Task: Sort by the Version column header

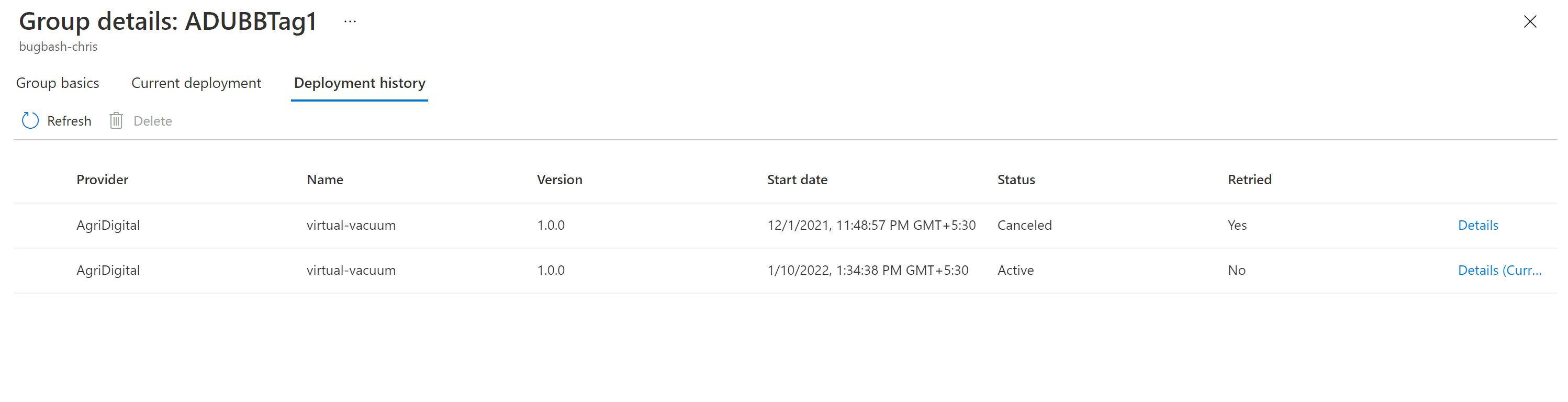Action: tap(559, 180)
